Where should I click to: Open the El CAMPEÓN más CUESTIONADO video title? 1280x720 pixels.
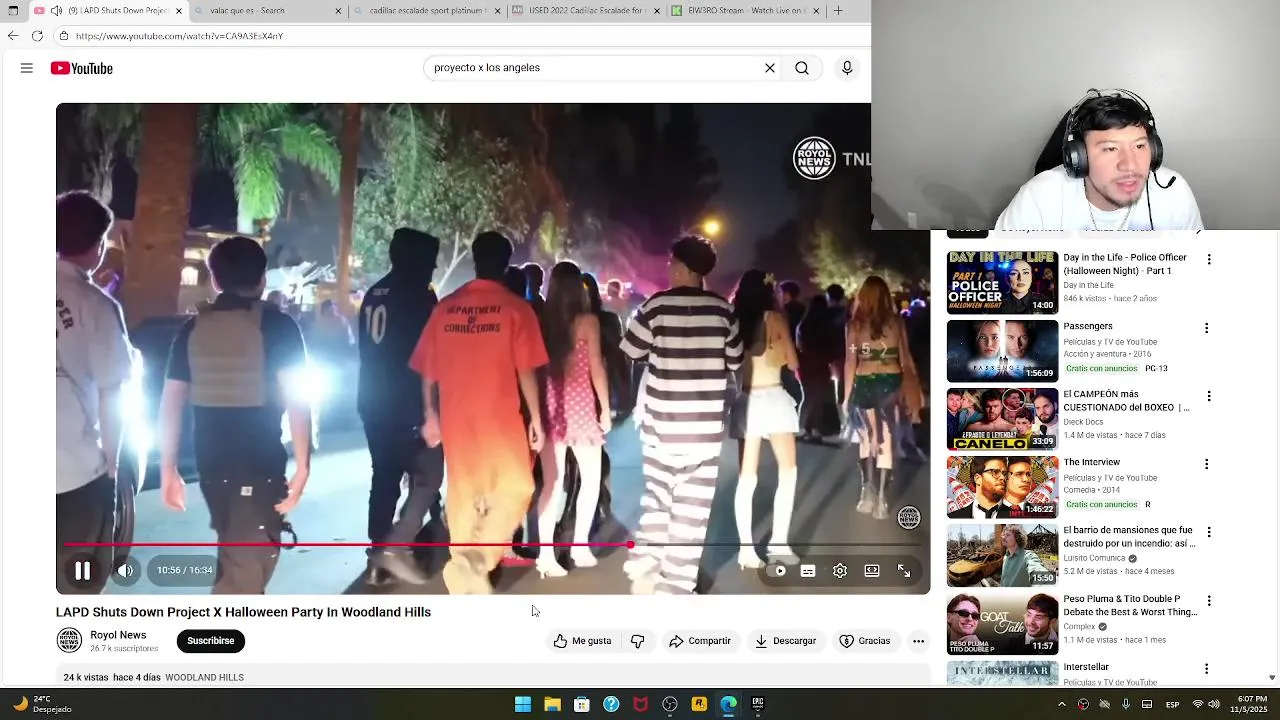pos(1126,401)
